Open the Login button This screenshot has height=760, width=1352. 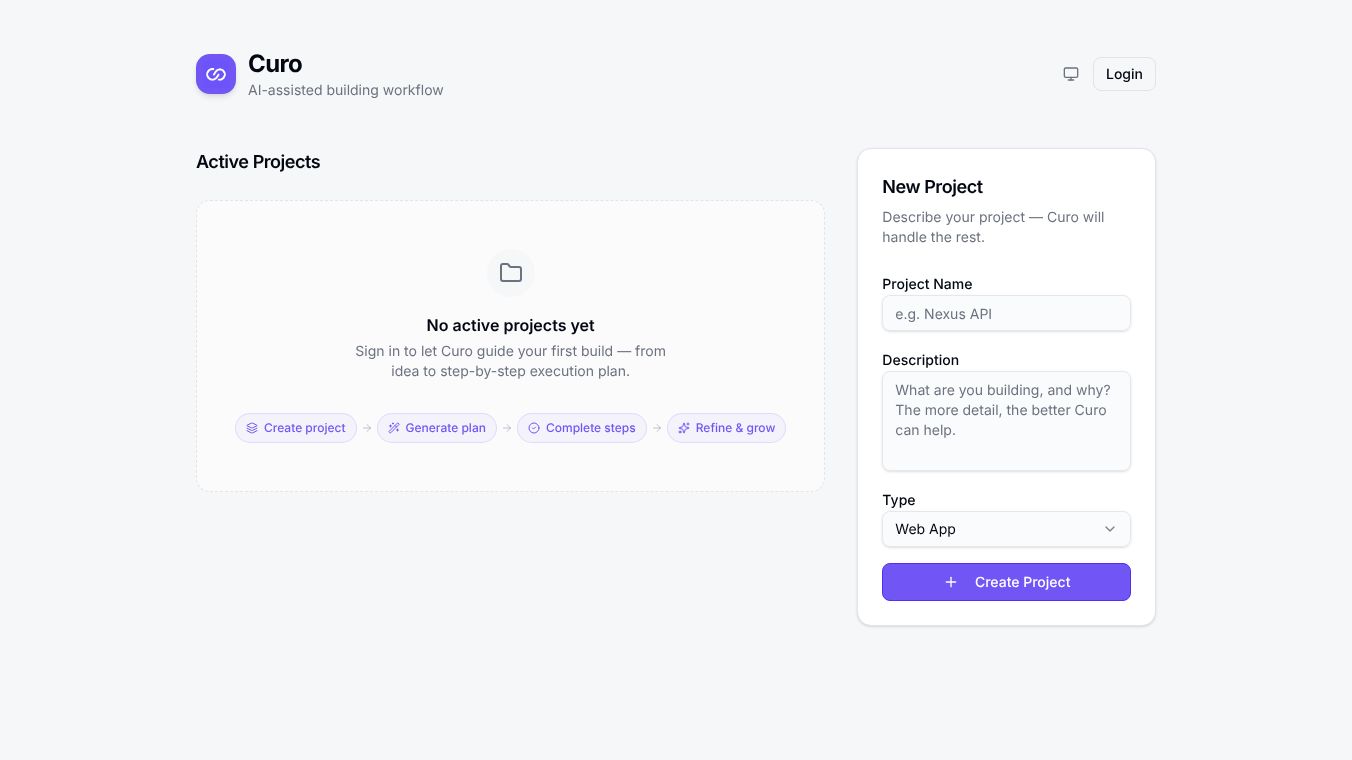pos(1124,74)
